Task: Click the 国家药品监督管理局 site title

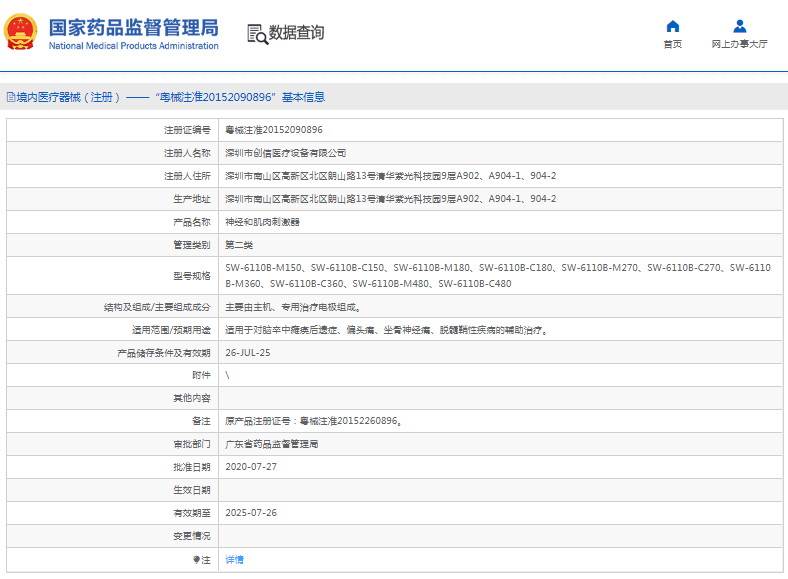Action: 133,27
